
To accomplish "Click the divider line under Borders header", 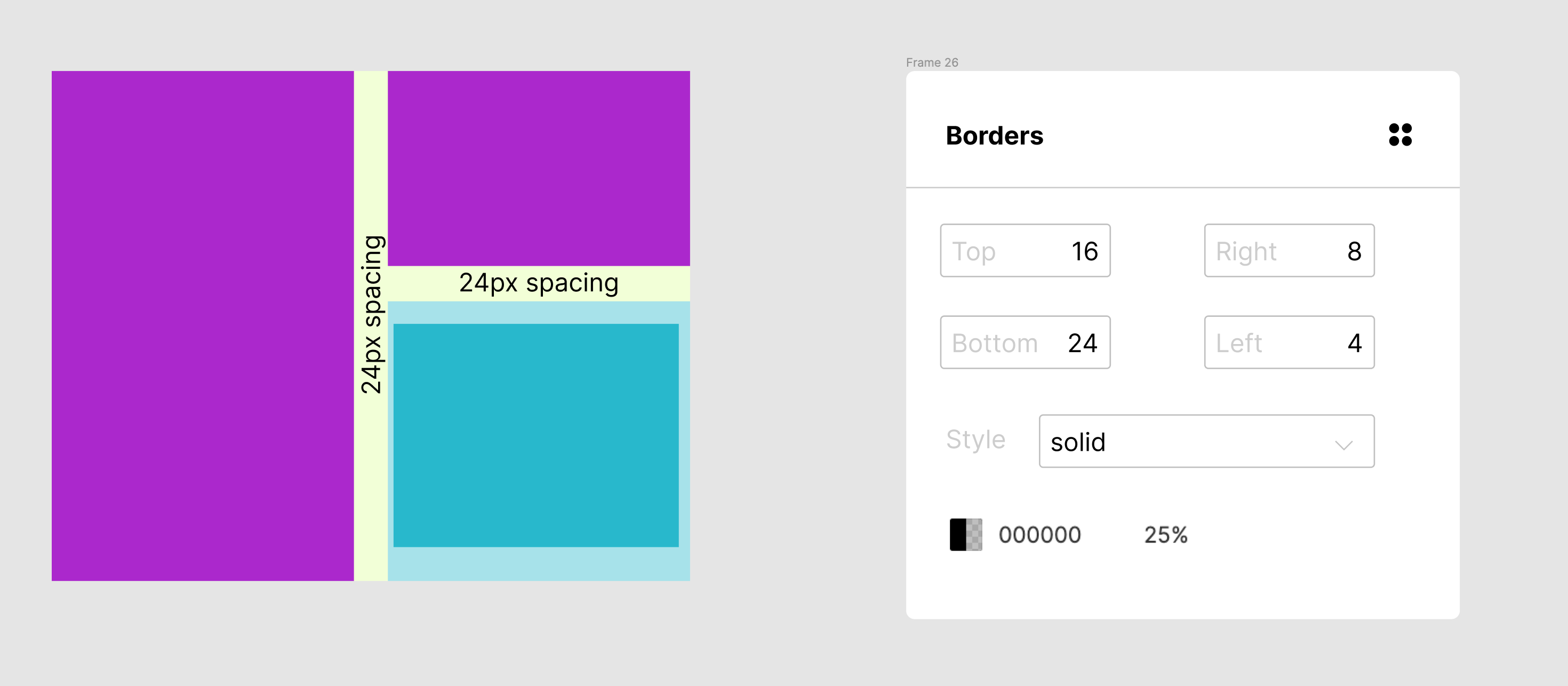I will tap(1182, 187).
